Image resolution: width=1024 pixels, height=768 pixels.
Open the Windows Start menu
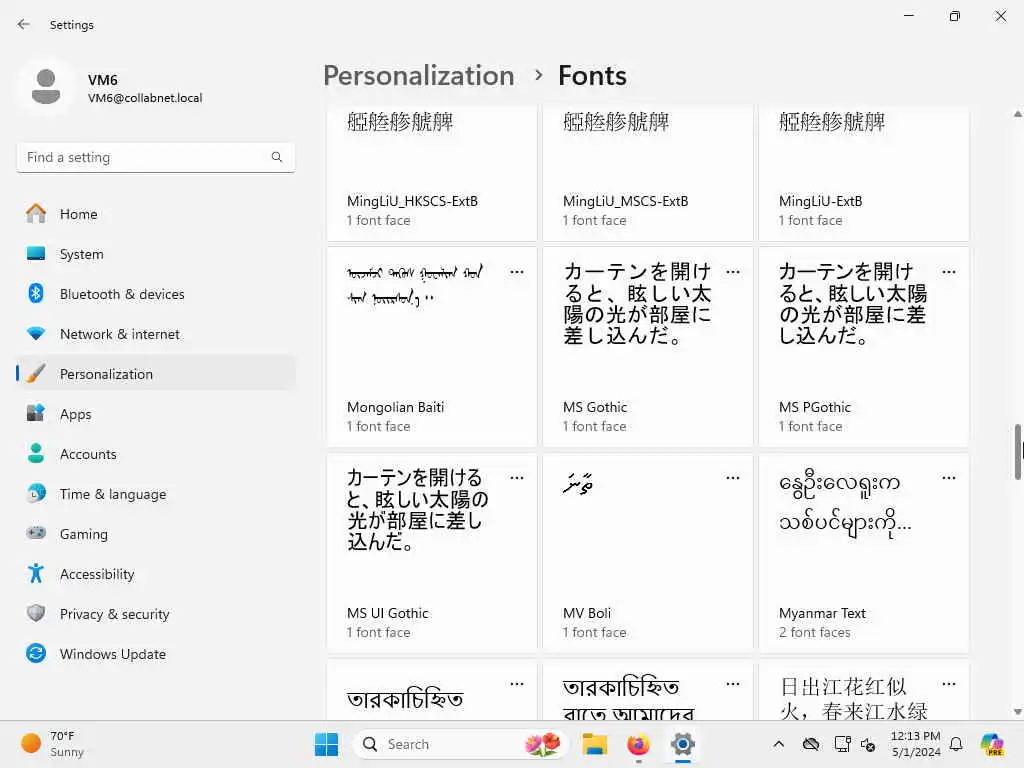(327, 744)
